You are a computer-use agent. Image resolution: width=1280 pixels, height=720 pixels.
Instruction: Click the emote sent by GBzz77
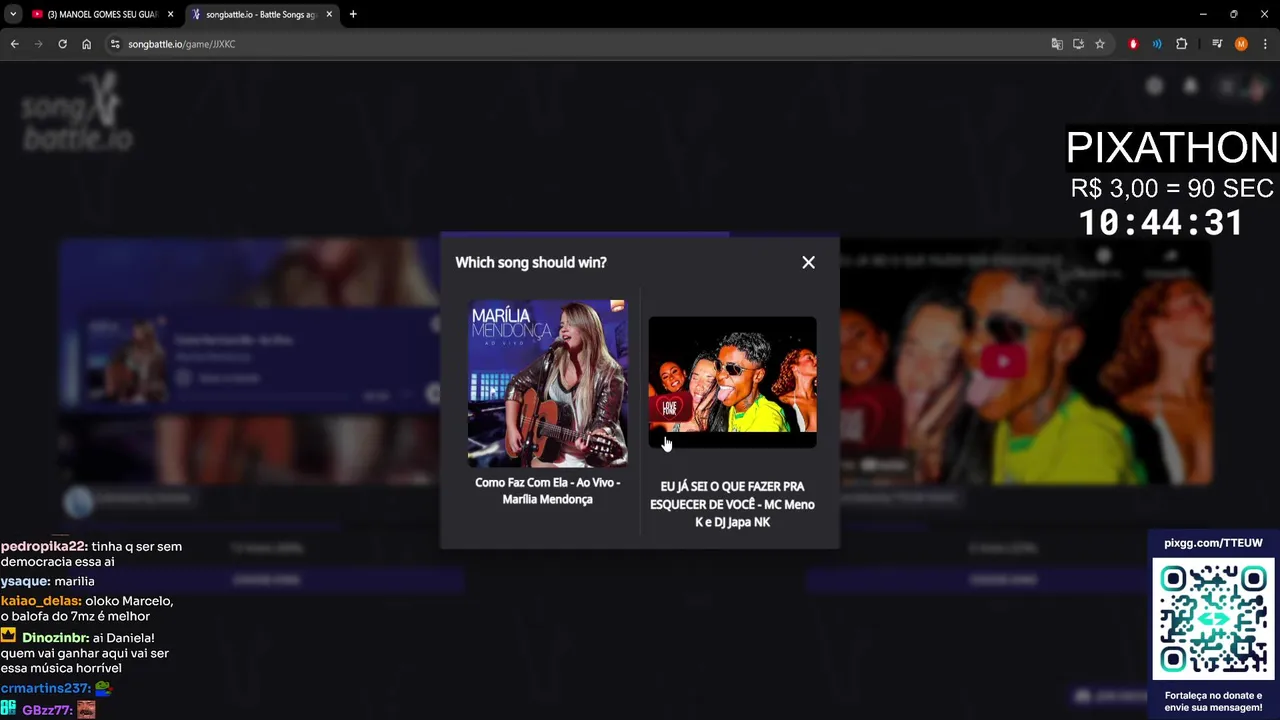86,709
